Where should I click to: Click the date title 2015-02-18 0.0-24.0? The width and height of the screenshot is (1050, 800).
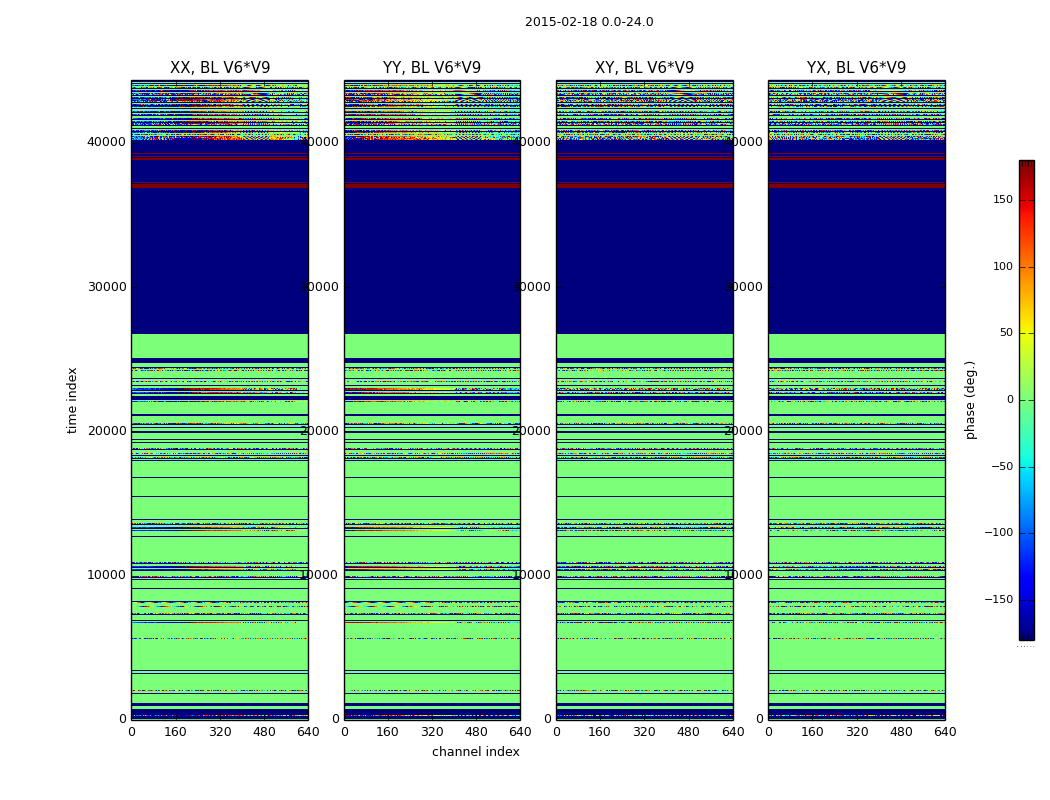click(x=589, y=22)
